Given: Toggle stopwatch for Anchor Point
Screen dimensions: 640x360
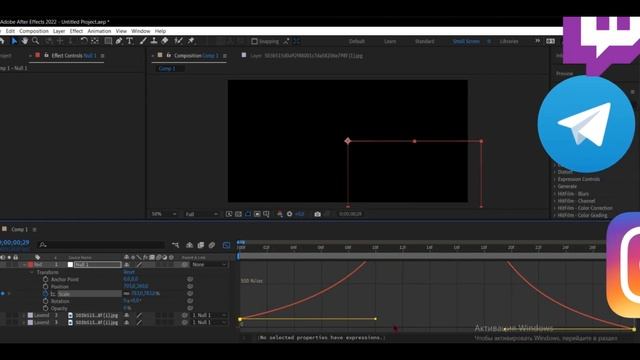Looking at the screenshot, I should coord(45,279).
